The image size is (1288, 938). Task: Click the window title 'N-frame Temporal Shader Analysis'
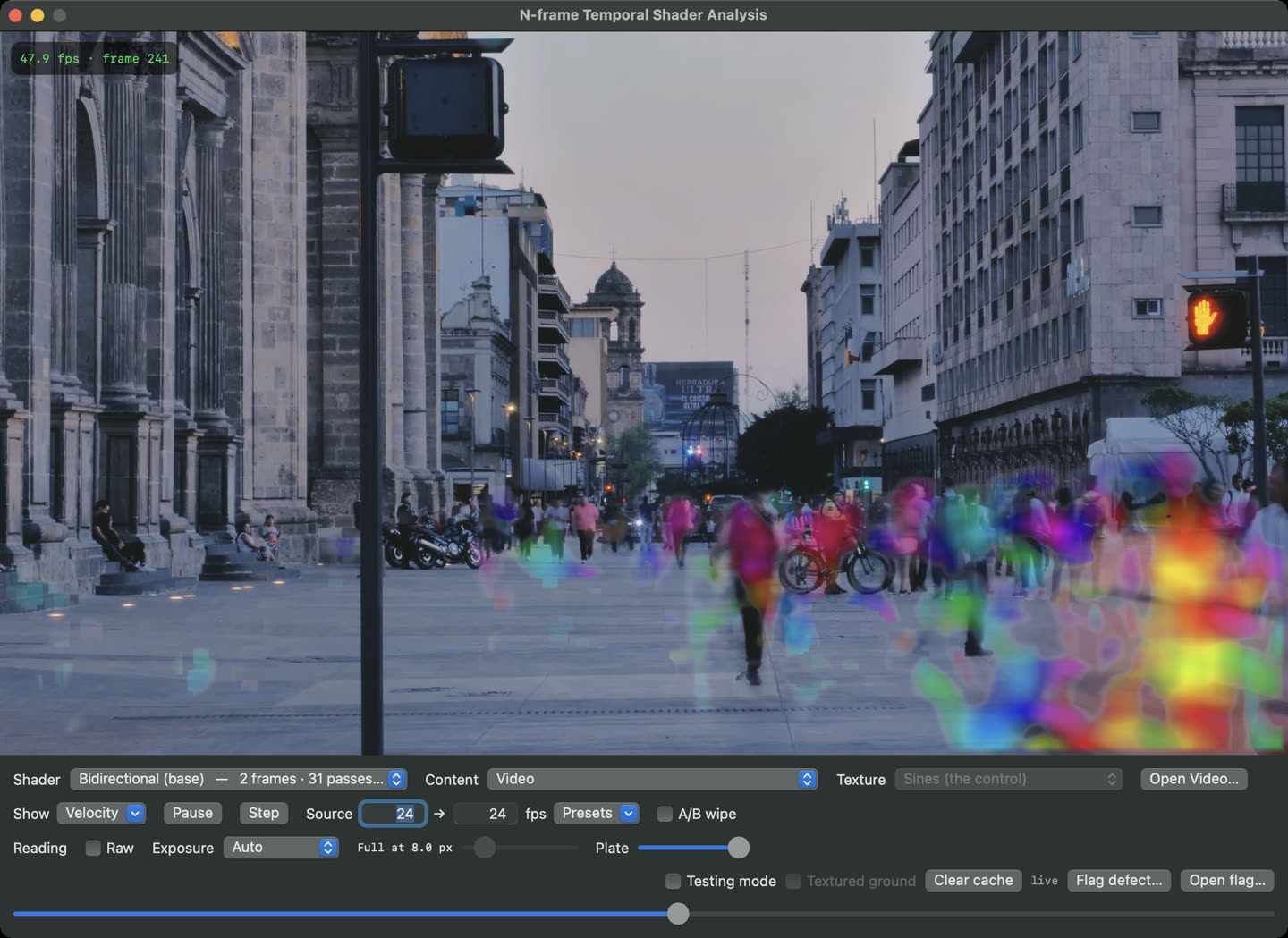(x=643, y=14)
